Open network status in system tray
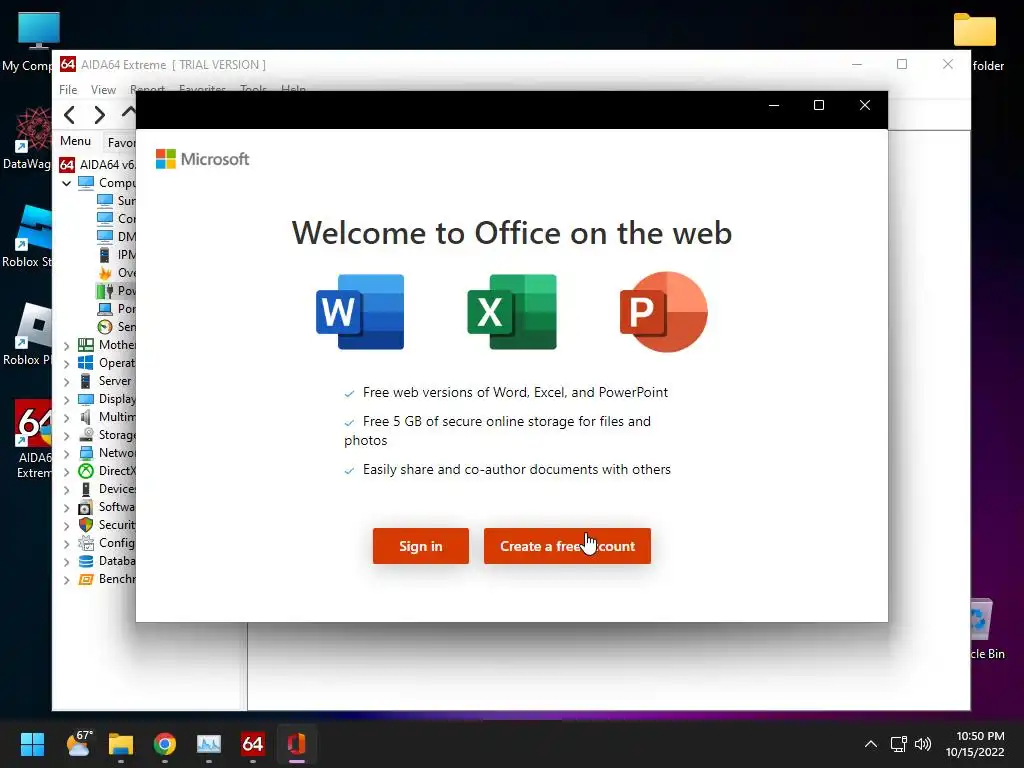Image resolution: width=1024 pixels, height=768 pixels. click(x=899, y=744)
